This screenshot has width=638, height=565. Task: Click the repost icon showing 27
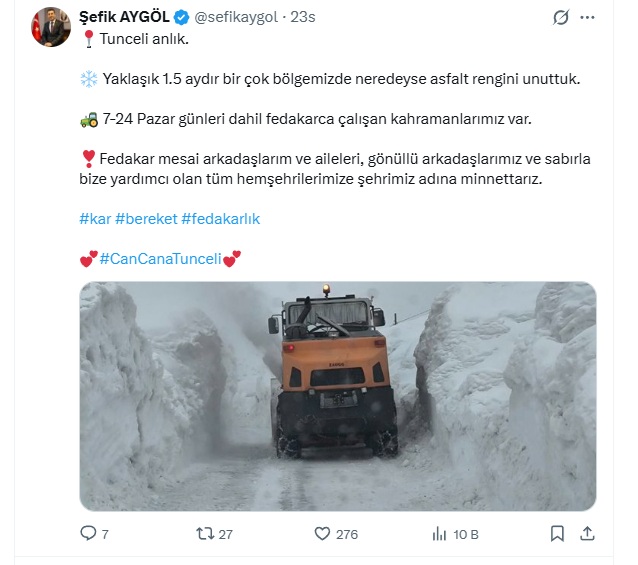pyautogui.click(x=205, y=533)
